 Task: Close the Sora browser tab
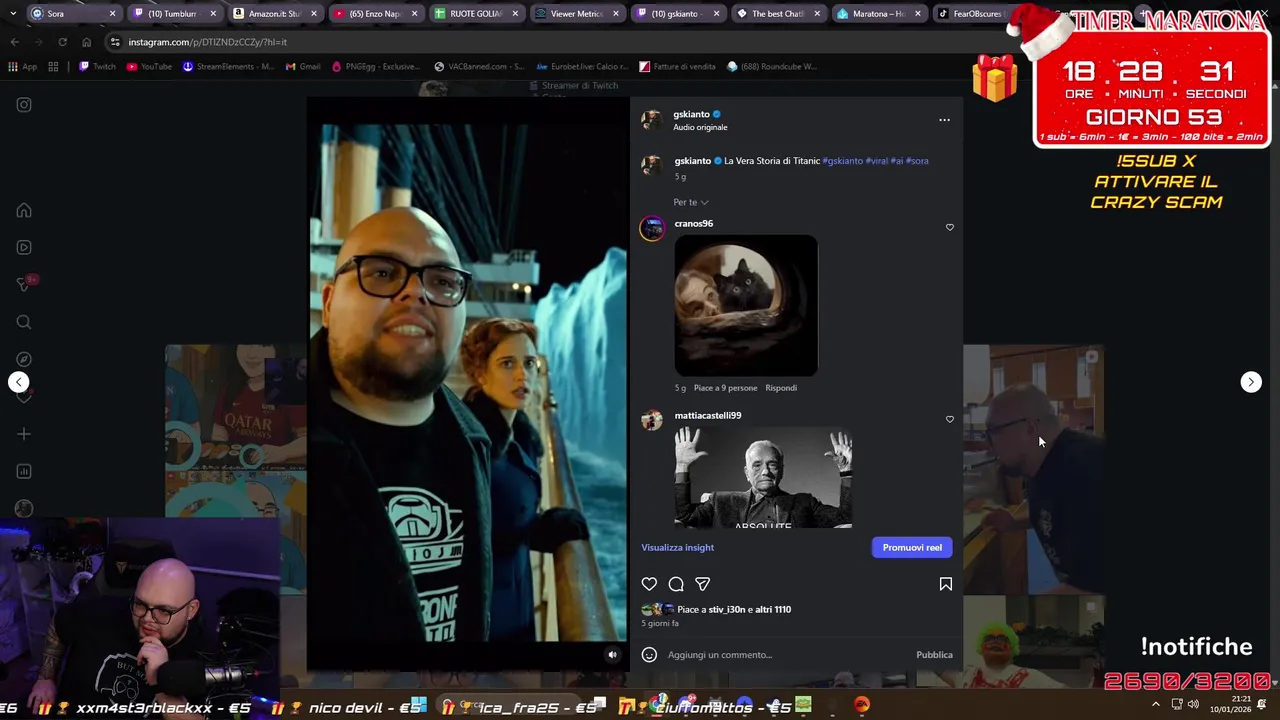[x=112, y=14]
